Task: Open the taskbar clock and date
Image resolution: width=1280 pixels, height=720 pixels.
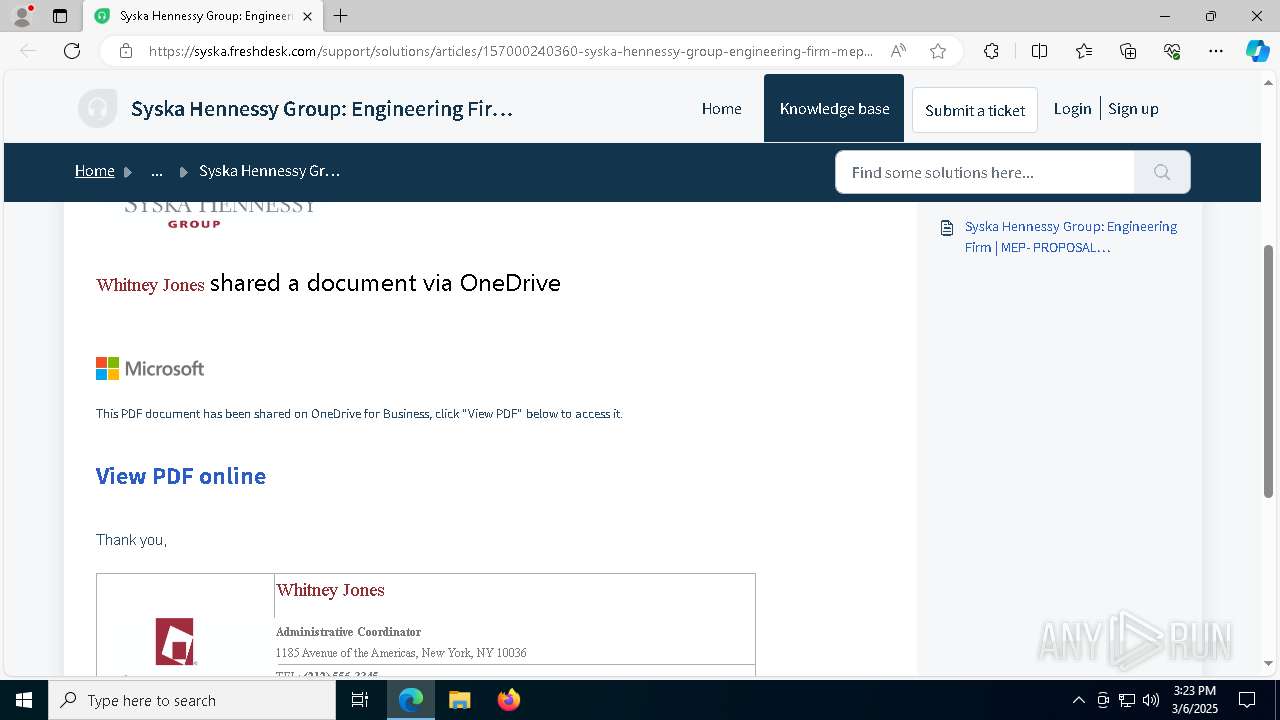Action: 1194,700
